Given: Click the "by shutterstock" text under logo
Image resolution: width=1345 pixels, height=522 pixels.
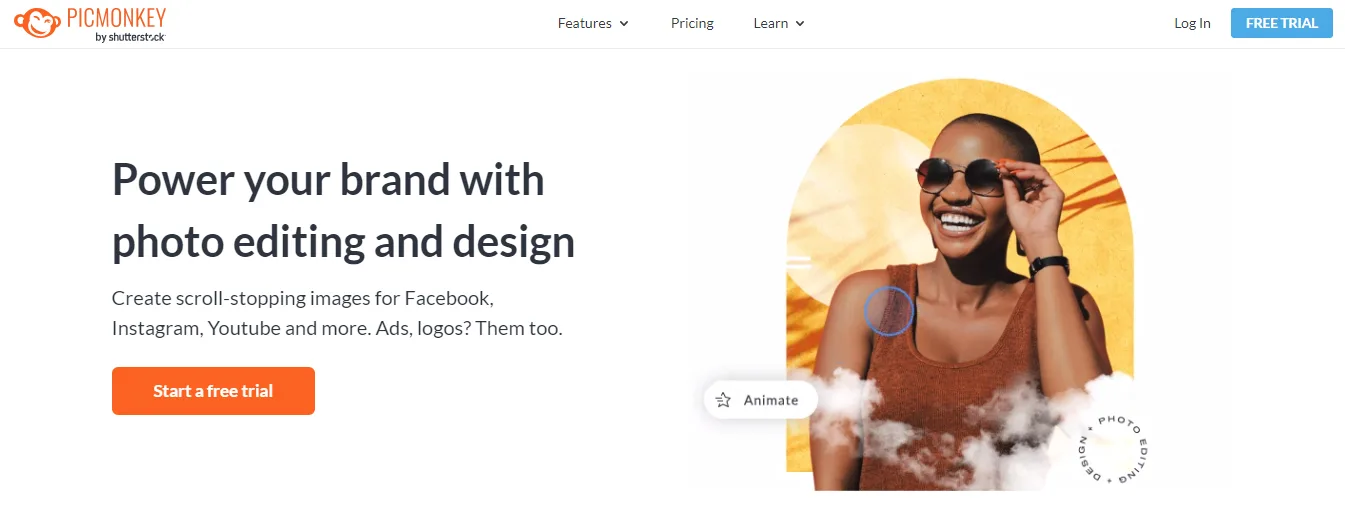Looking at the screenshot, I should pos(130,36).
